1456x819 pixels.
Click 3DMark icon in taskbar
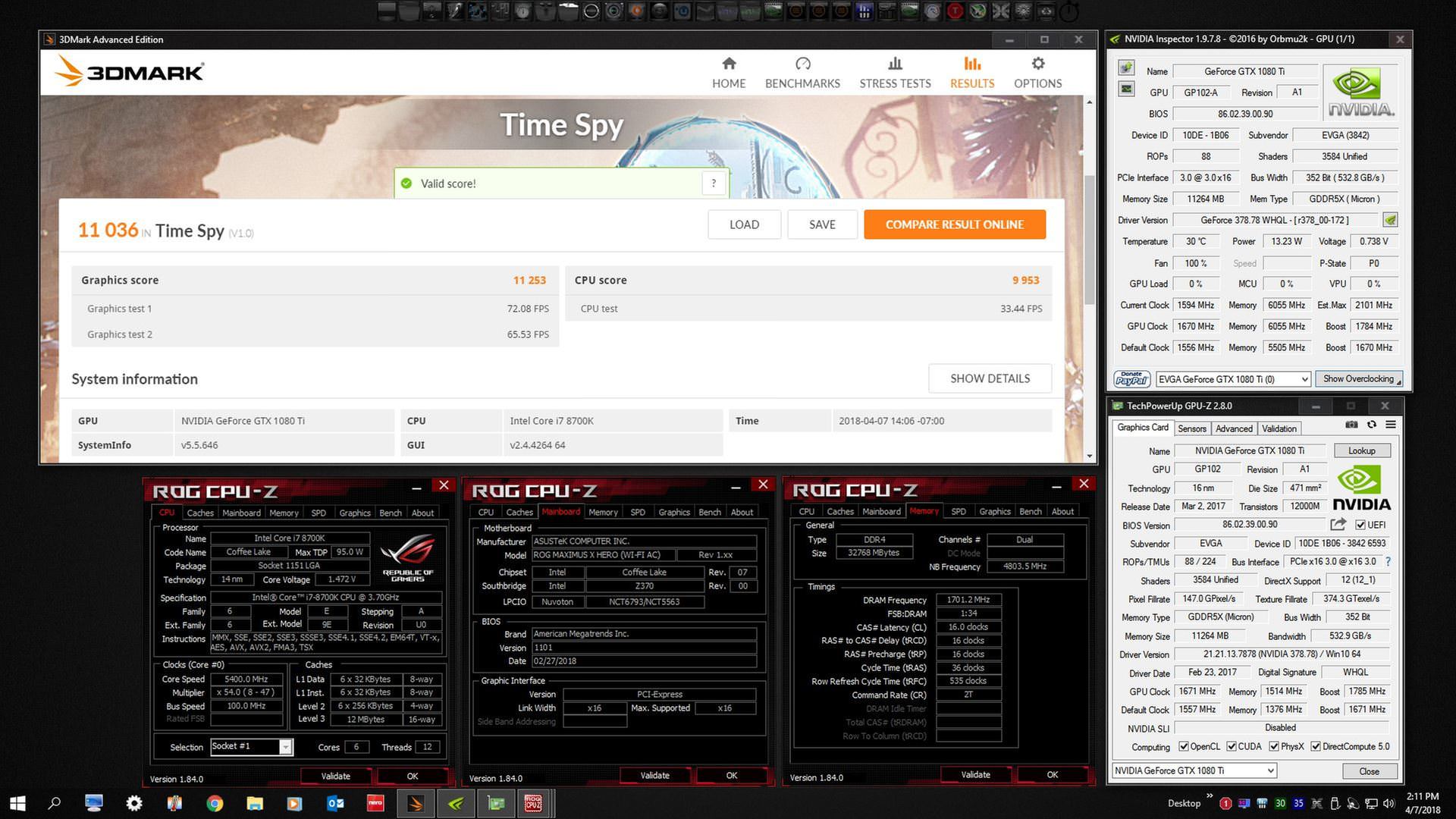pos(416,804)
